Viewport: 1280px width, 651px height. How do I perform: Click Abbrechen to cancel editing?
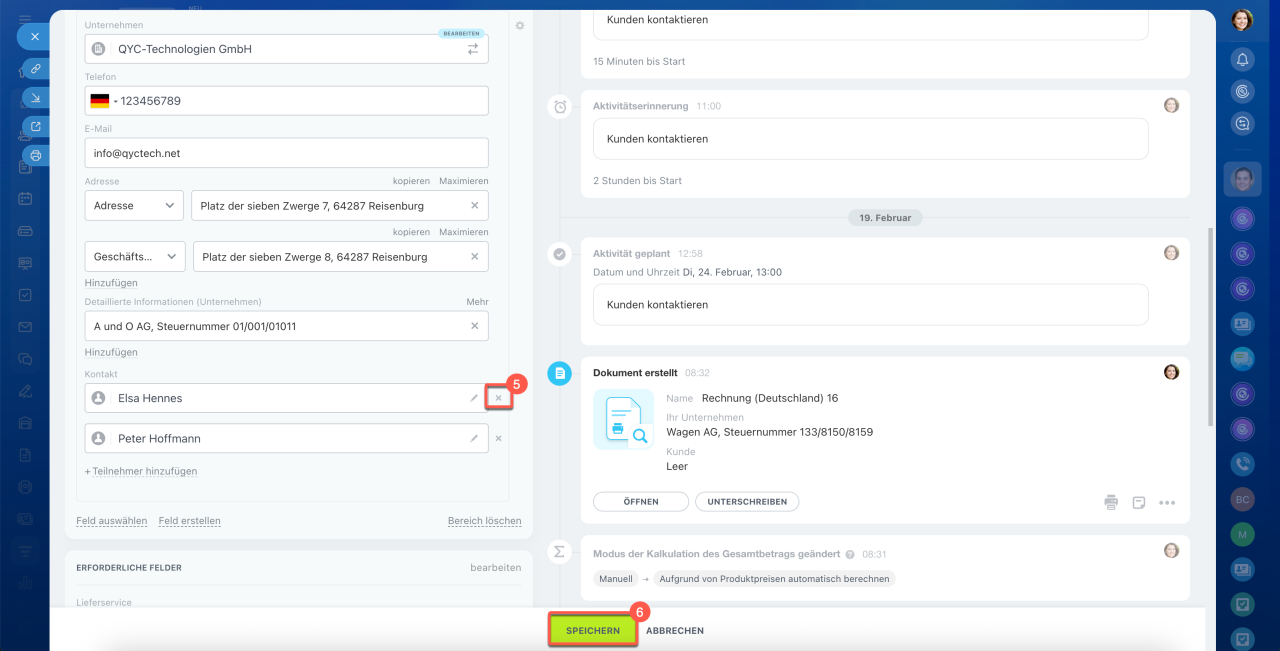pyautogui.click(x=675, y=631)
